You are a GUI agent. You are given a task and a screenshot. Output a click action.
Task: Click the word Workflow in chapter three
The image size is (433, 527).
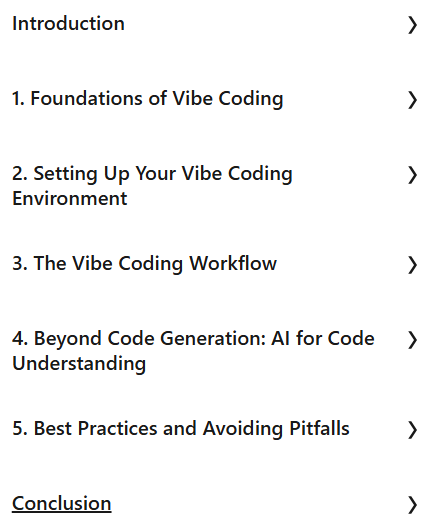[233, 263]
